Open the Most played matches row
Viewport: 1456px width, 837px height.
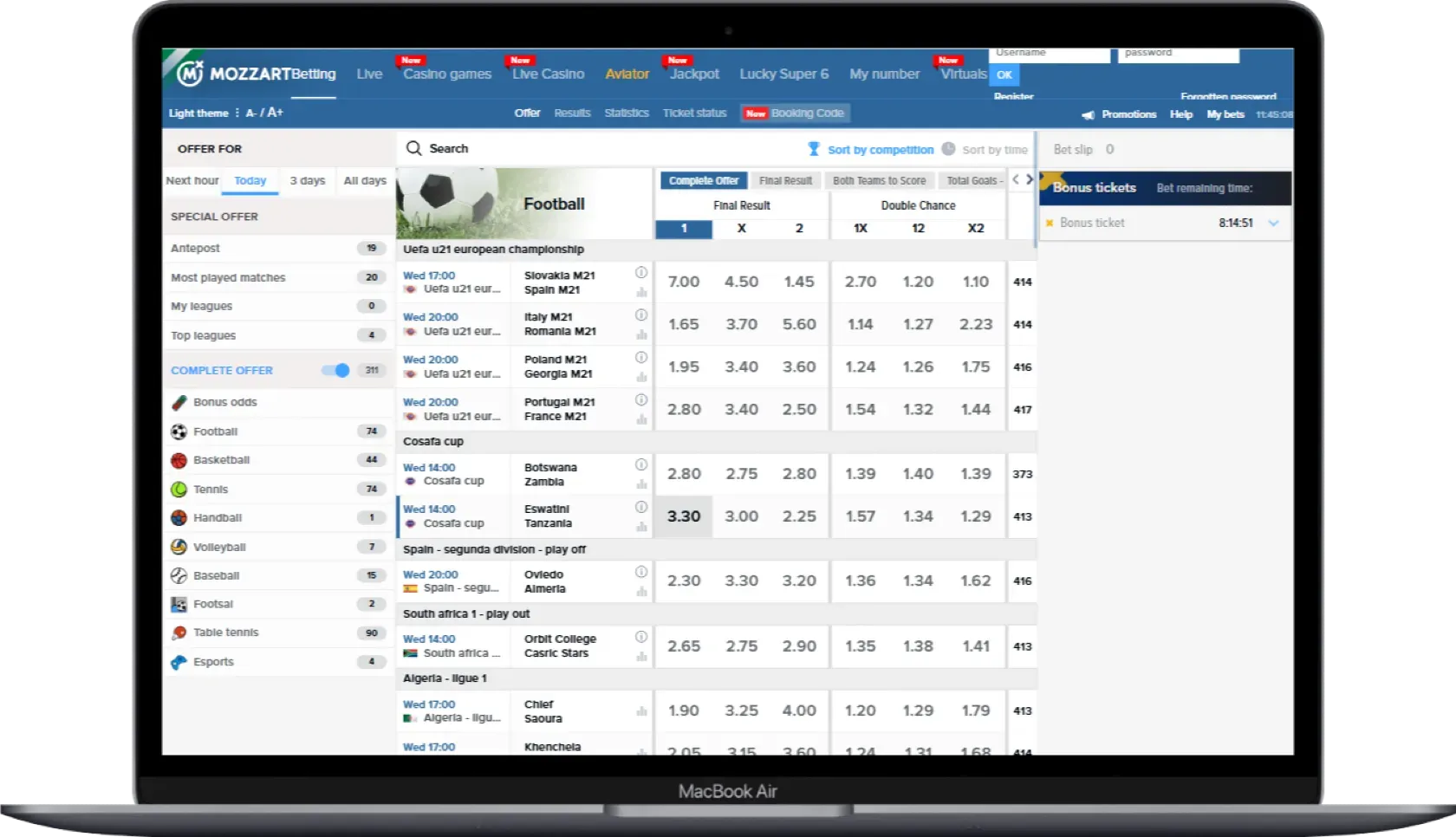[277, 277]
